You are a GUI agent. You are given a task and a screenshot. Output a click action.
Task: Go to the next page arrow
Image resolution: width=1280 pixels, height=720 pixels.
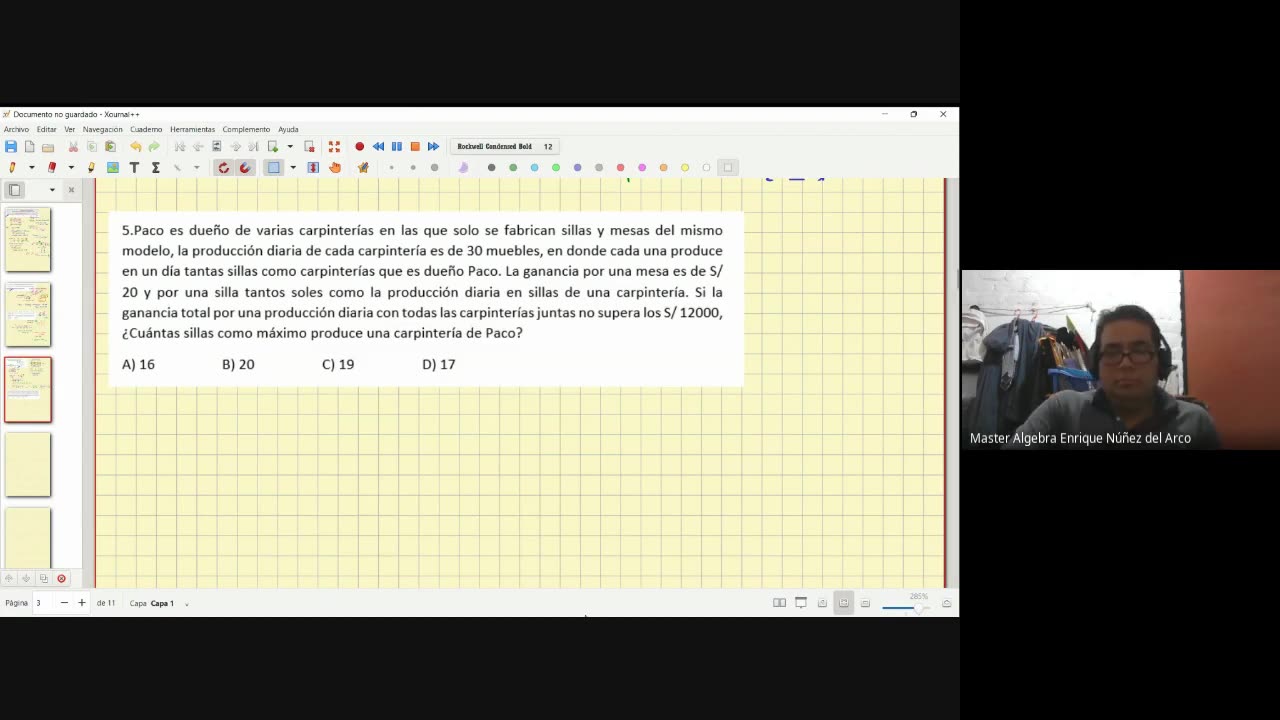pyautogui.click(x=236, y=147)
